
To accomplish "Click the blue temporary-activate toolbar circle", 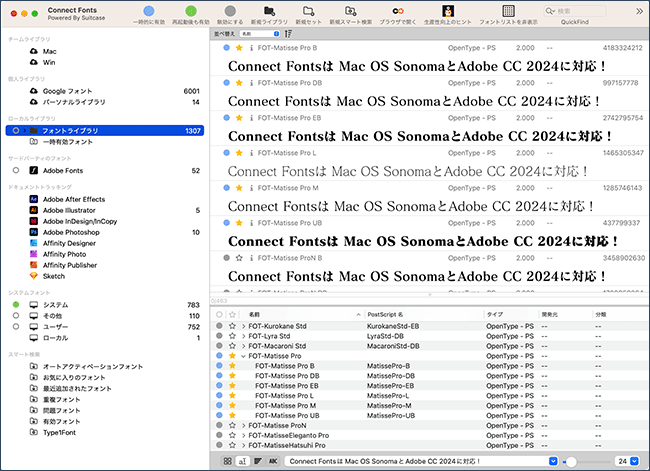I will click(x=149, y=11).
